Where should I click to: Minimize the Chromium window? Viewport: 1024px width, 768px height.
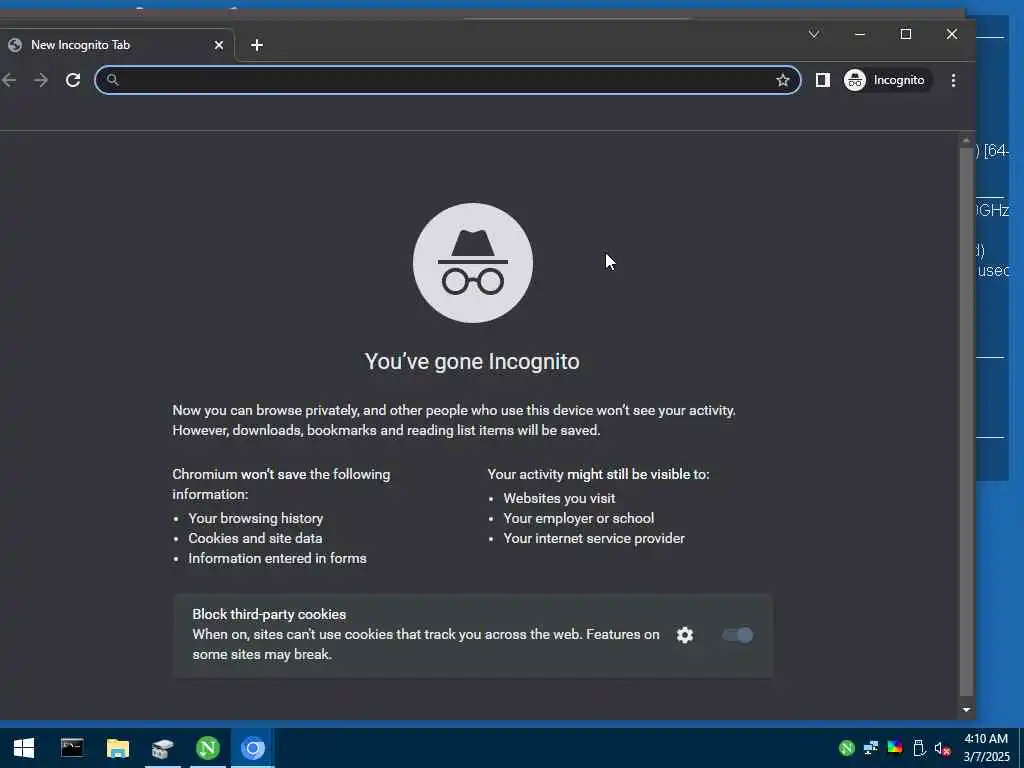click(860, 34)
